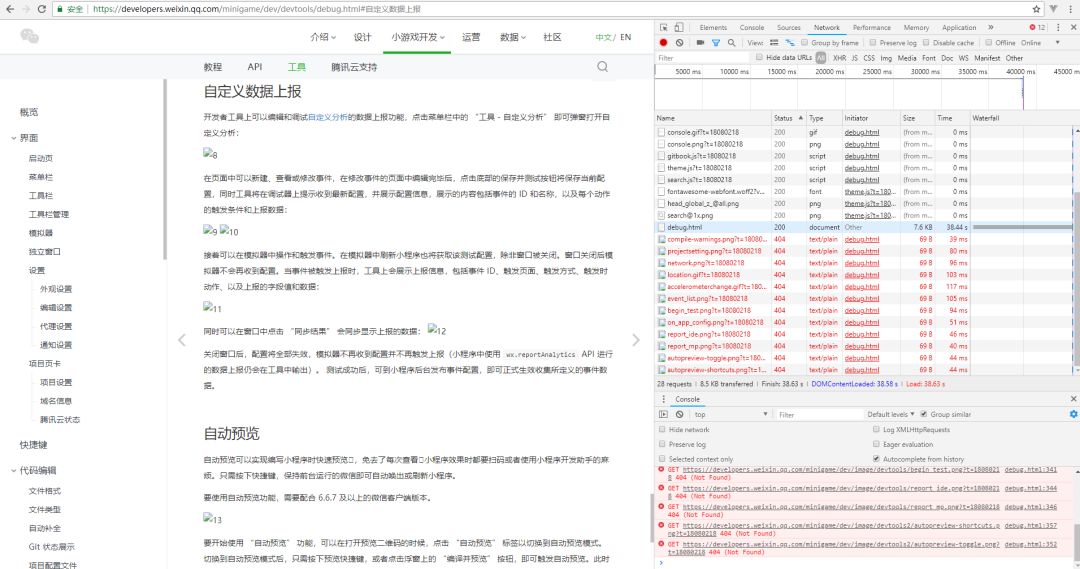Click the capture screenshots camera icon

pos(700,43)
